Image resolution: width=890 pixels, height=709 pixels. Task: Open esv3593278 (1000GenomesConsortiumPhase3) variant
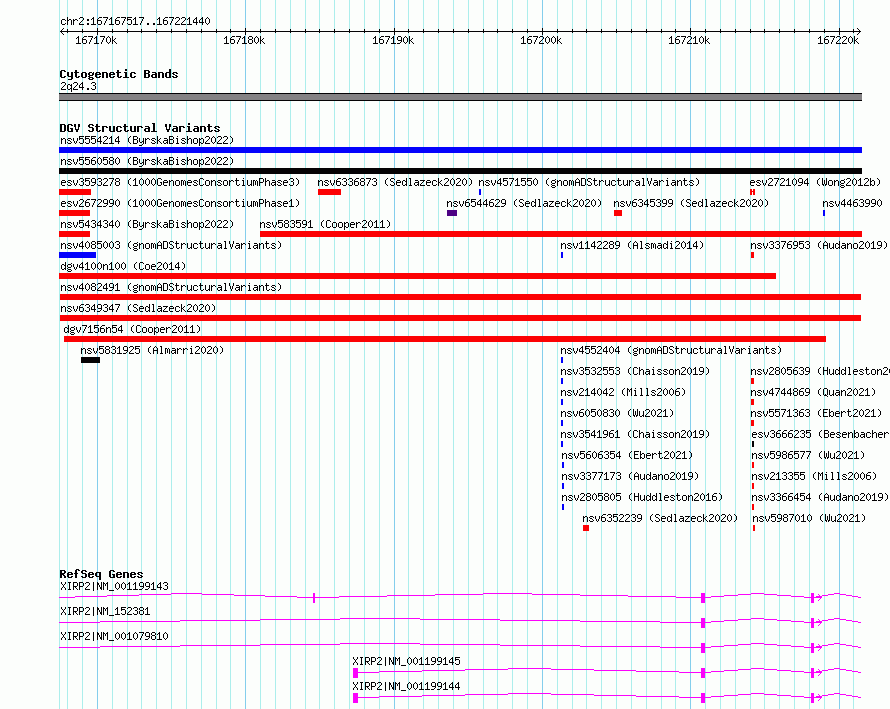click(180, 182)
